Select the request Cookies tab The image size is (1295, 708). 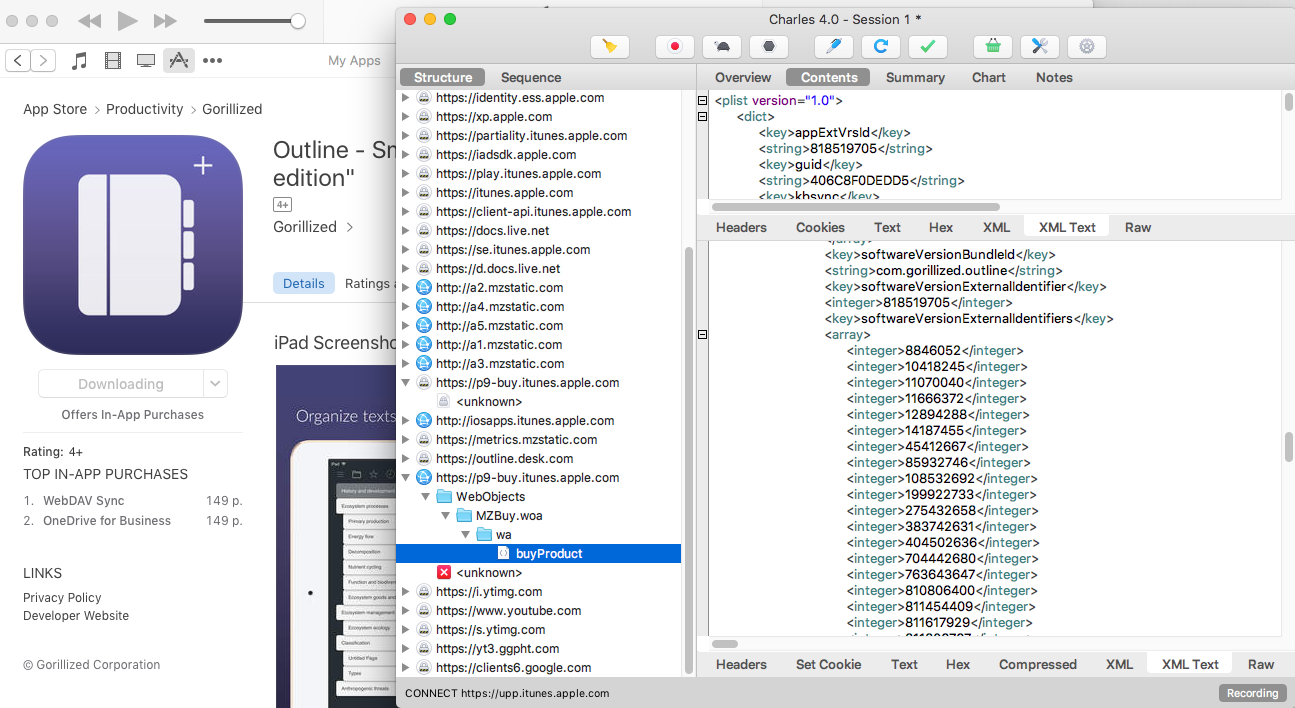820,227
